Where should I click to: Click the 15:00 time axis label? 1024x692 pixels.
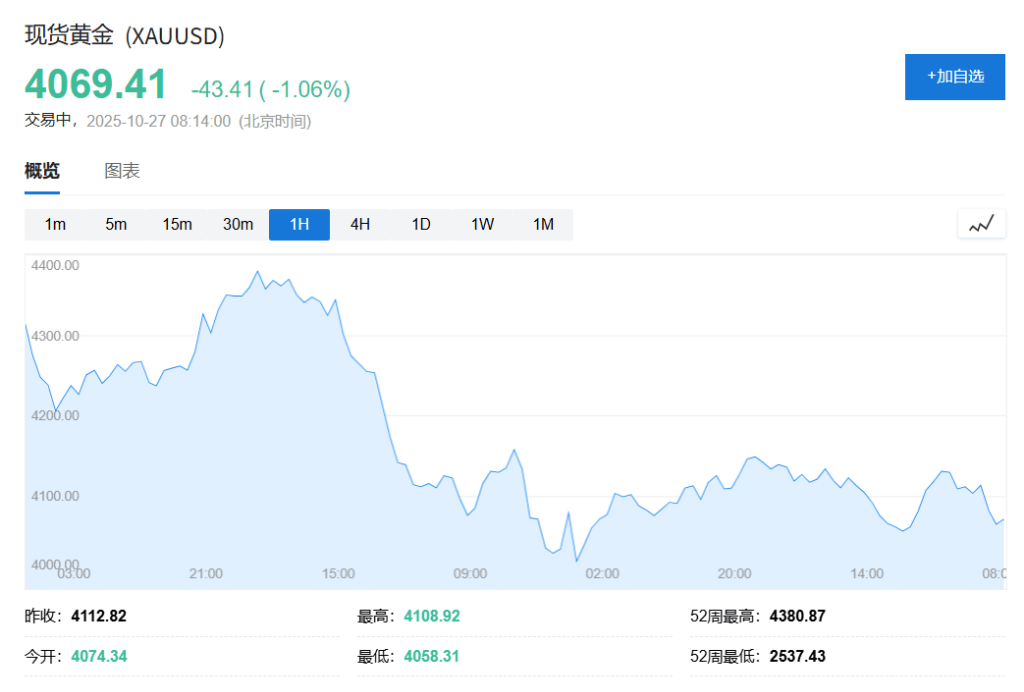[338, 573]
